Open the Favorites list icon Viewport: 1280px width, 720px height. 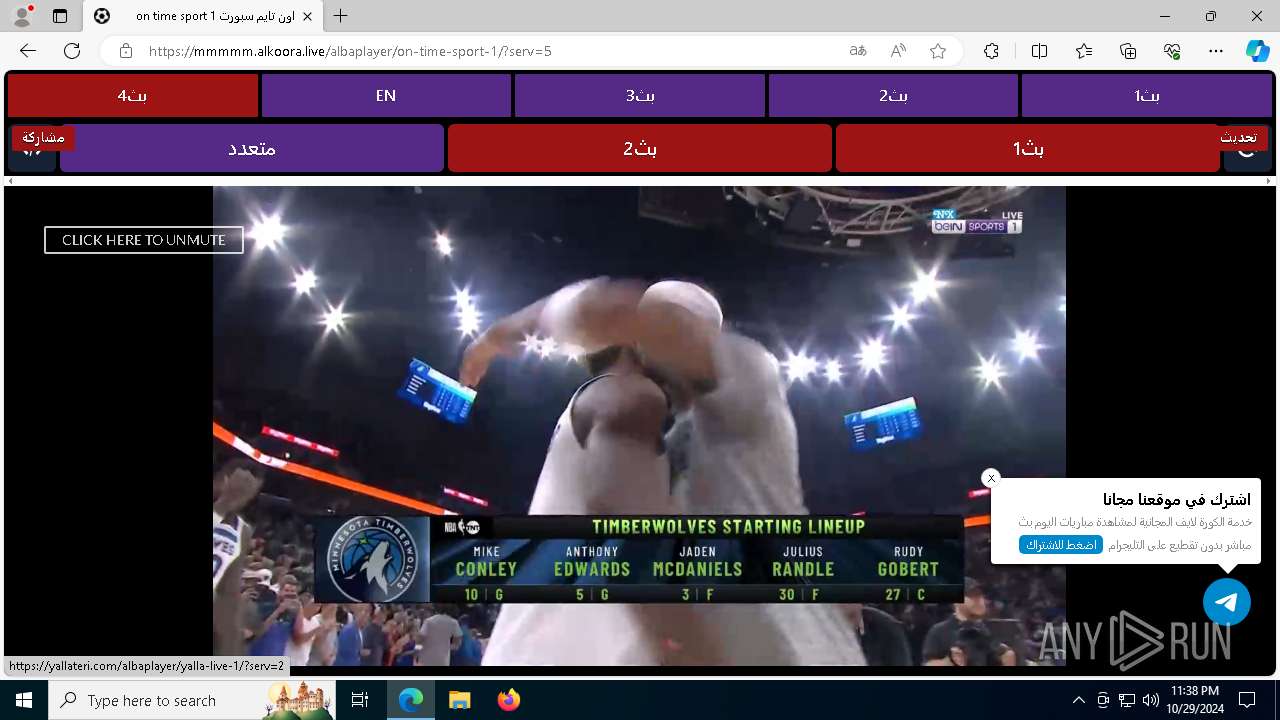1084,51
